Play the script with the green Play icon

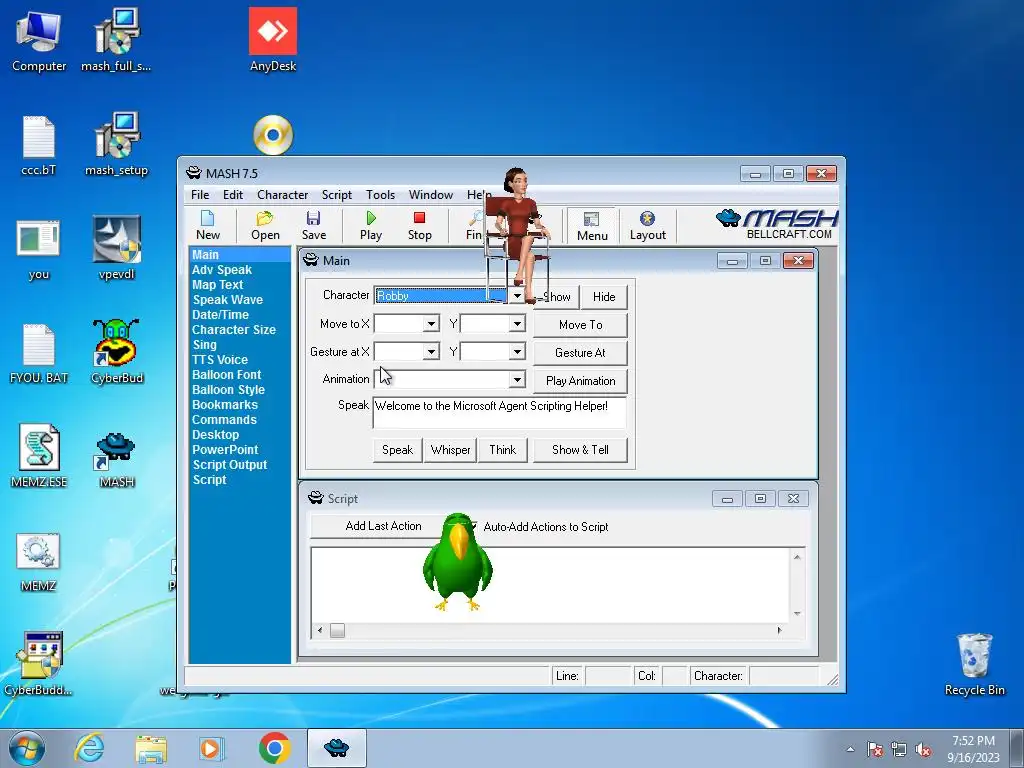(x=371, y=225)
